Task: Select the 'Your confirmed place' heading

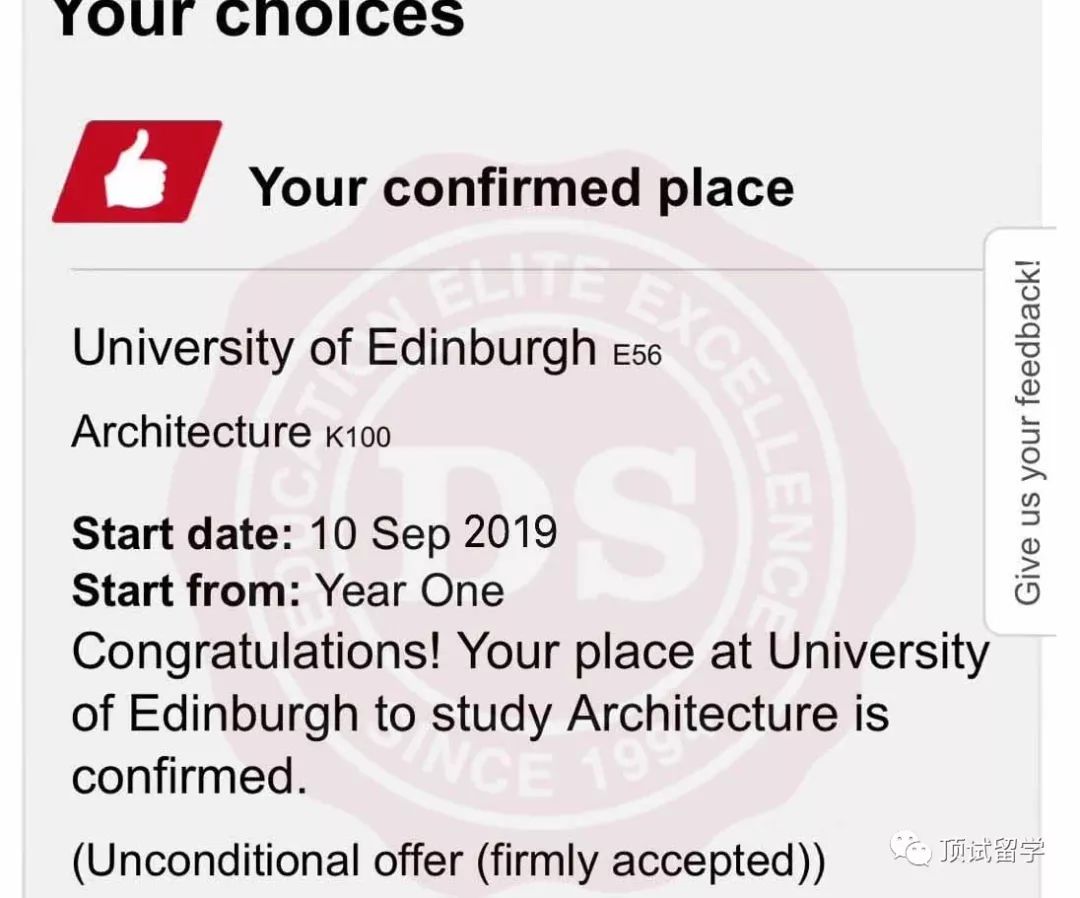Action: 521,187
